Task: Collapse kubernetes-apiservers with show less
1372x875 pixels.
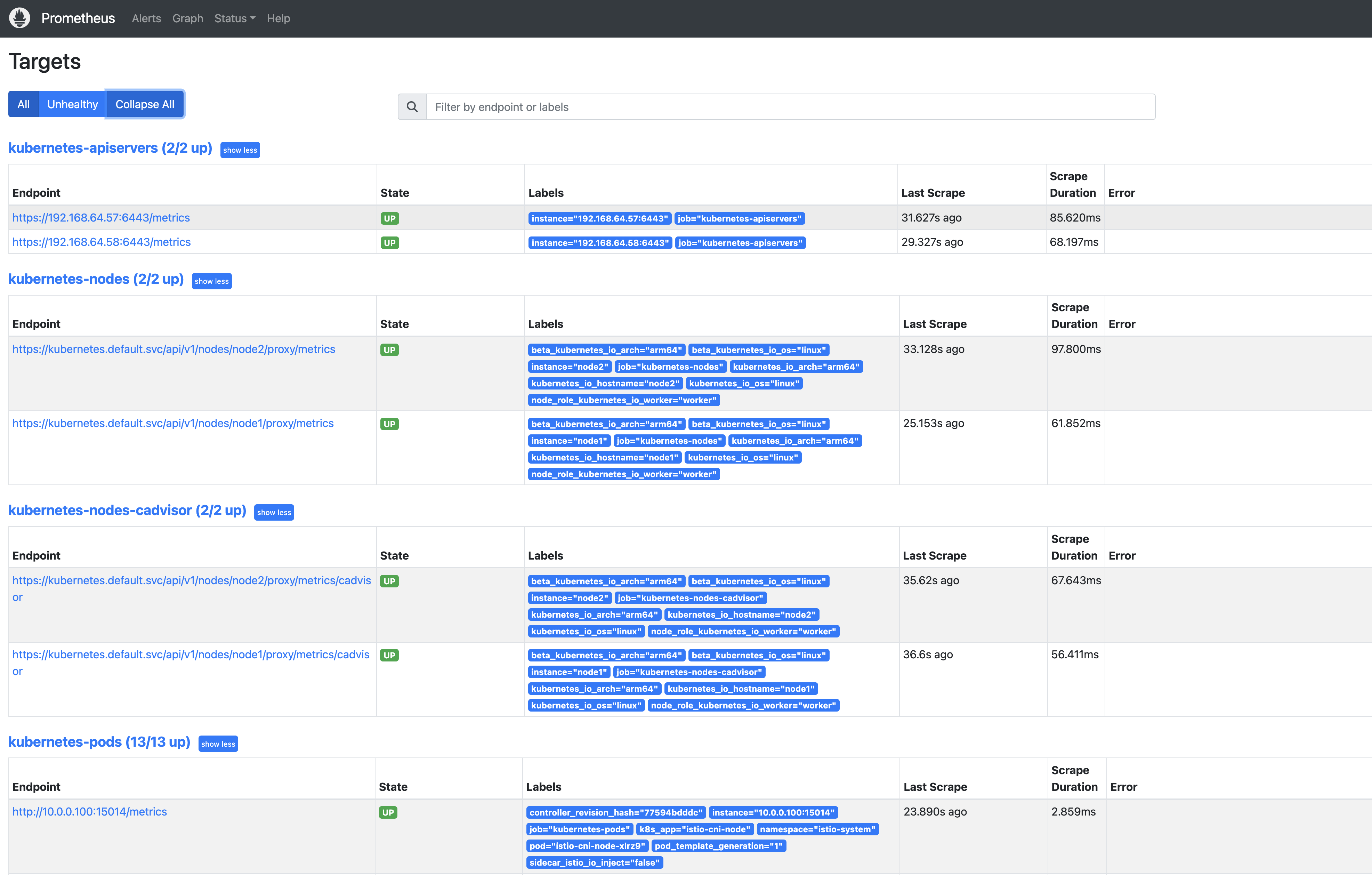Action: pyautogui.click(x=240, y=150)
